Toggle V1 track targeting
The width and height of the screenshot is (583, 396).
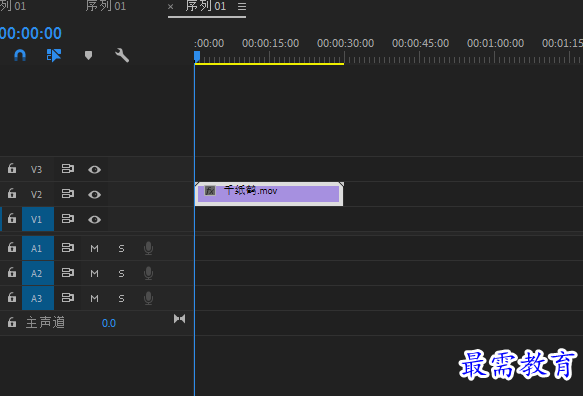pyautogui.click(x=38, y=219)
